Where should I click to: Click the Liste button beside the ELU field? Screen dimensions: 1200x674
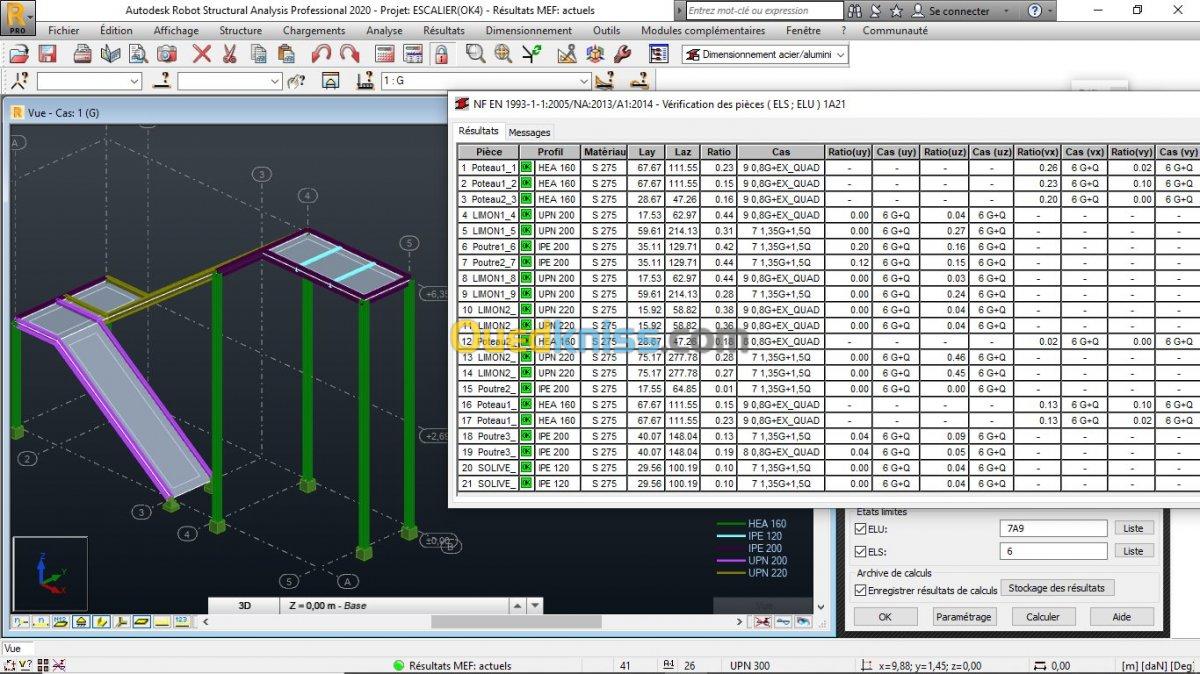[1133, 528]
